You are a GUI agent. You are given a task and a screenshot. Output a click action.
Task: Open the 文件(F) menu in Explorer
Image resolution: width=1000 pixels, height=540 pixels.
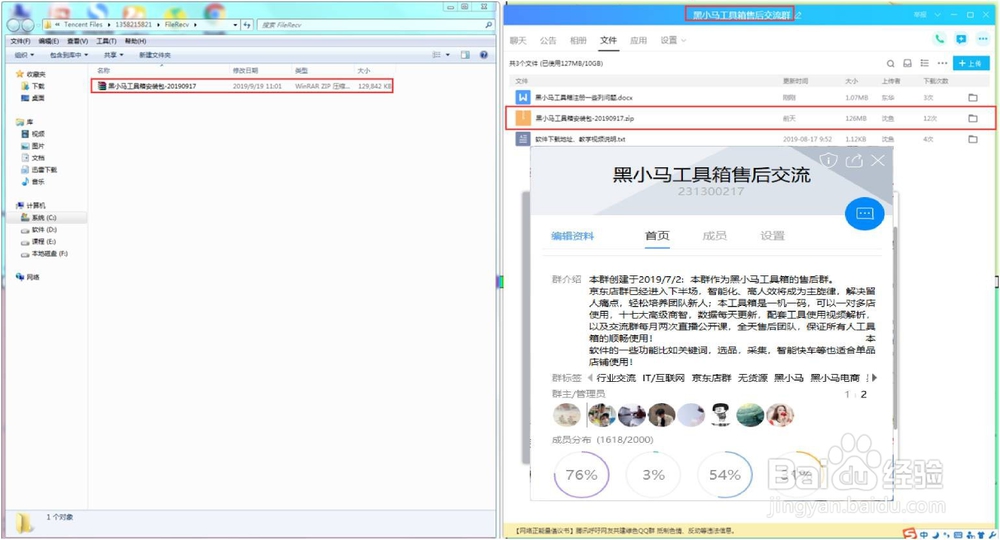click(20, 41)
